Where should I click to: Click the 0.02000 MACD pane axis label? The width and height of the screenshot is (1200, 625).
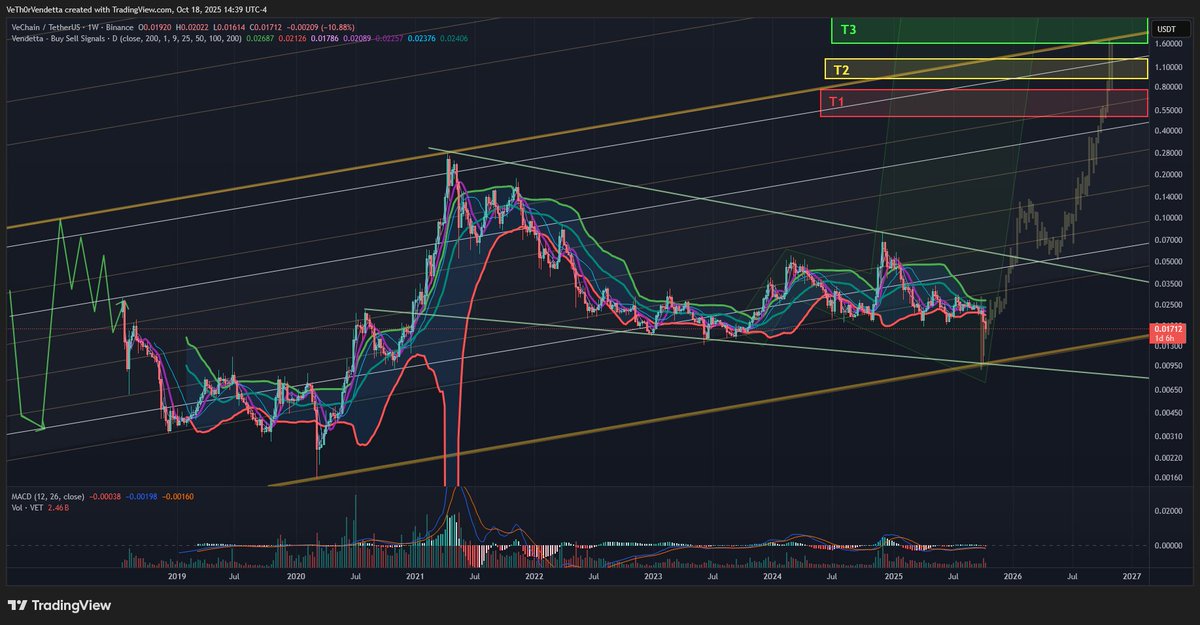click(x=1167, y=510)
